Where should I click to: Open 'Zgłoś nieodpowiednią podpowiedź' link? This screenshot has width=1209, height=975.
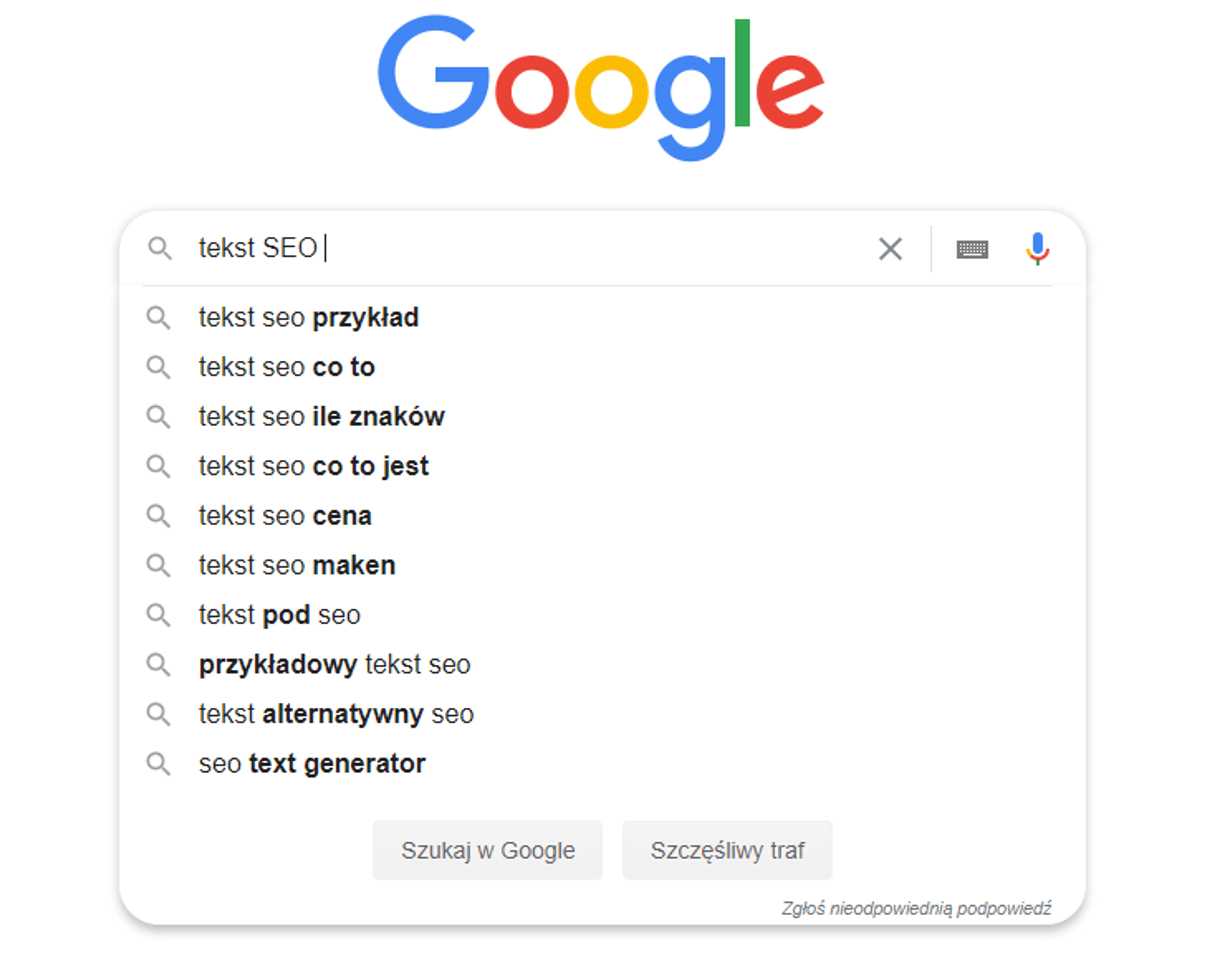pos(916,908)
